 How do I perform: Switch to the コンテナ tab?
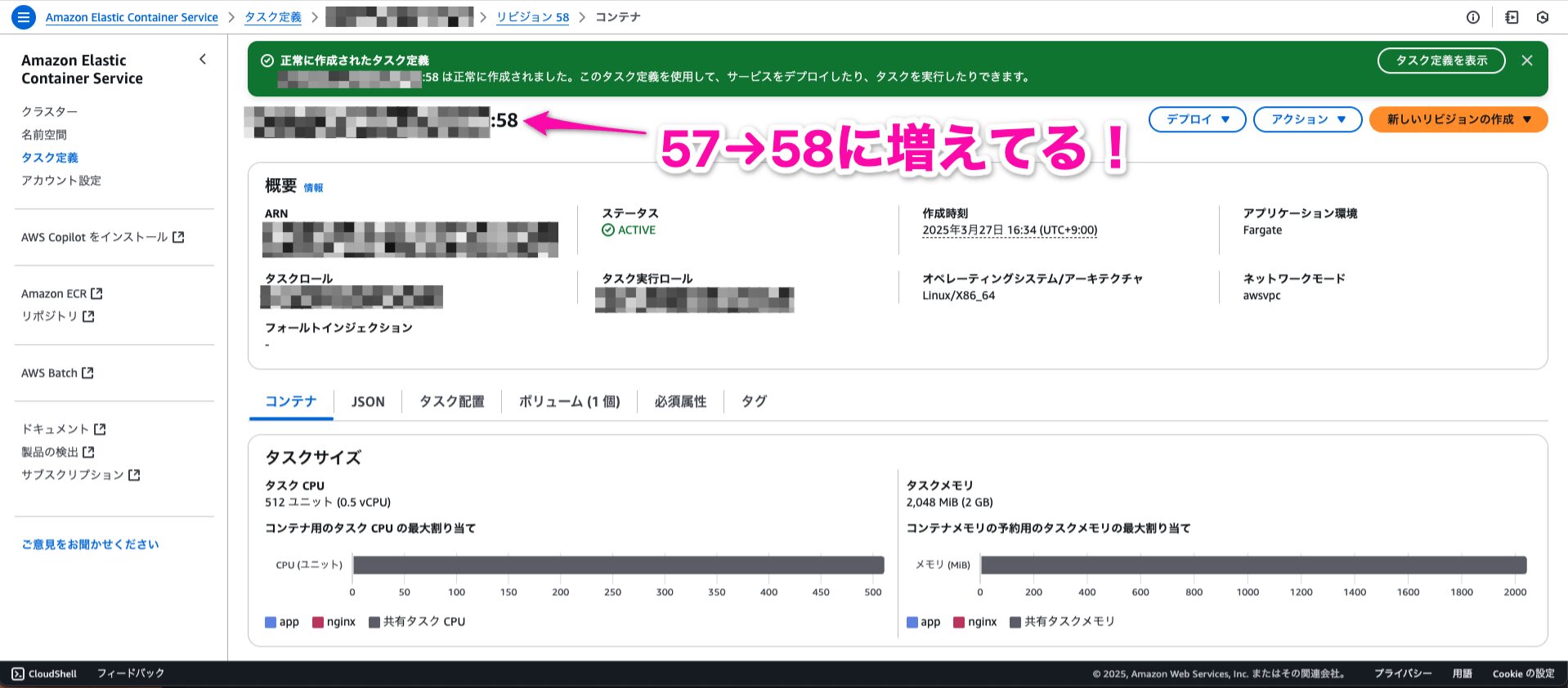coord(290,401)
